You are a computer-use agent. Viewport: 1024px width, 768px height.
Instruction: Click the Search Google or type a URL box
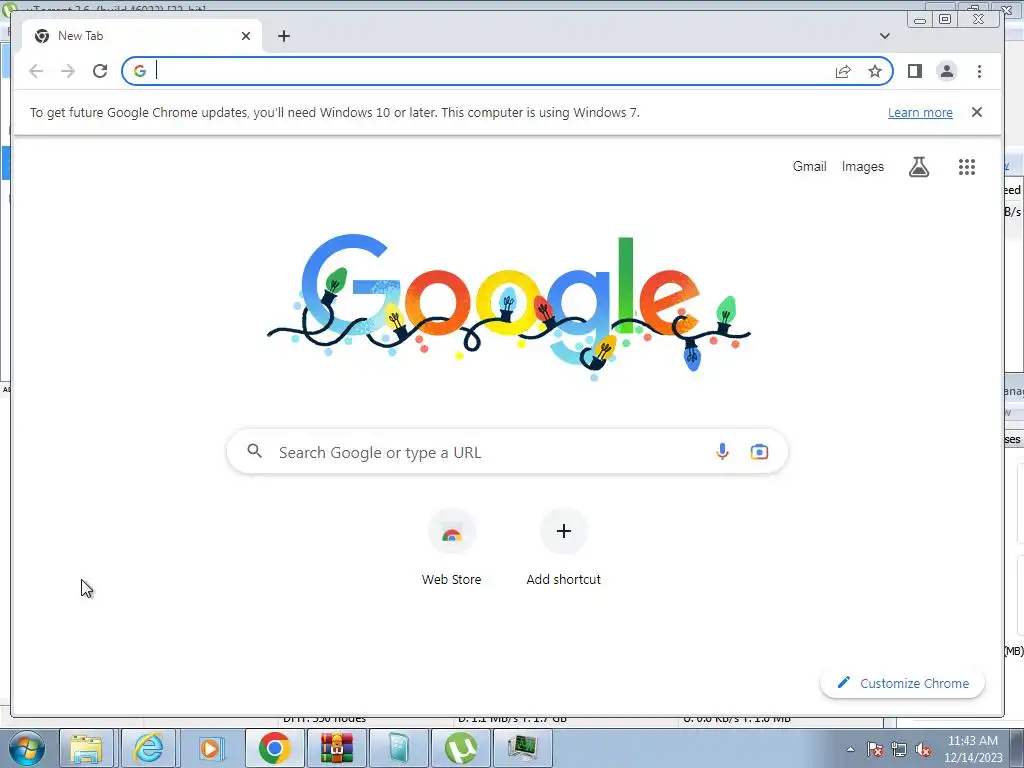pos(507,452)
